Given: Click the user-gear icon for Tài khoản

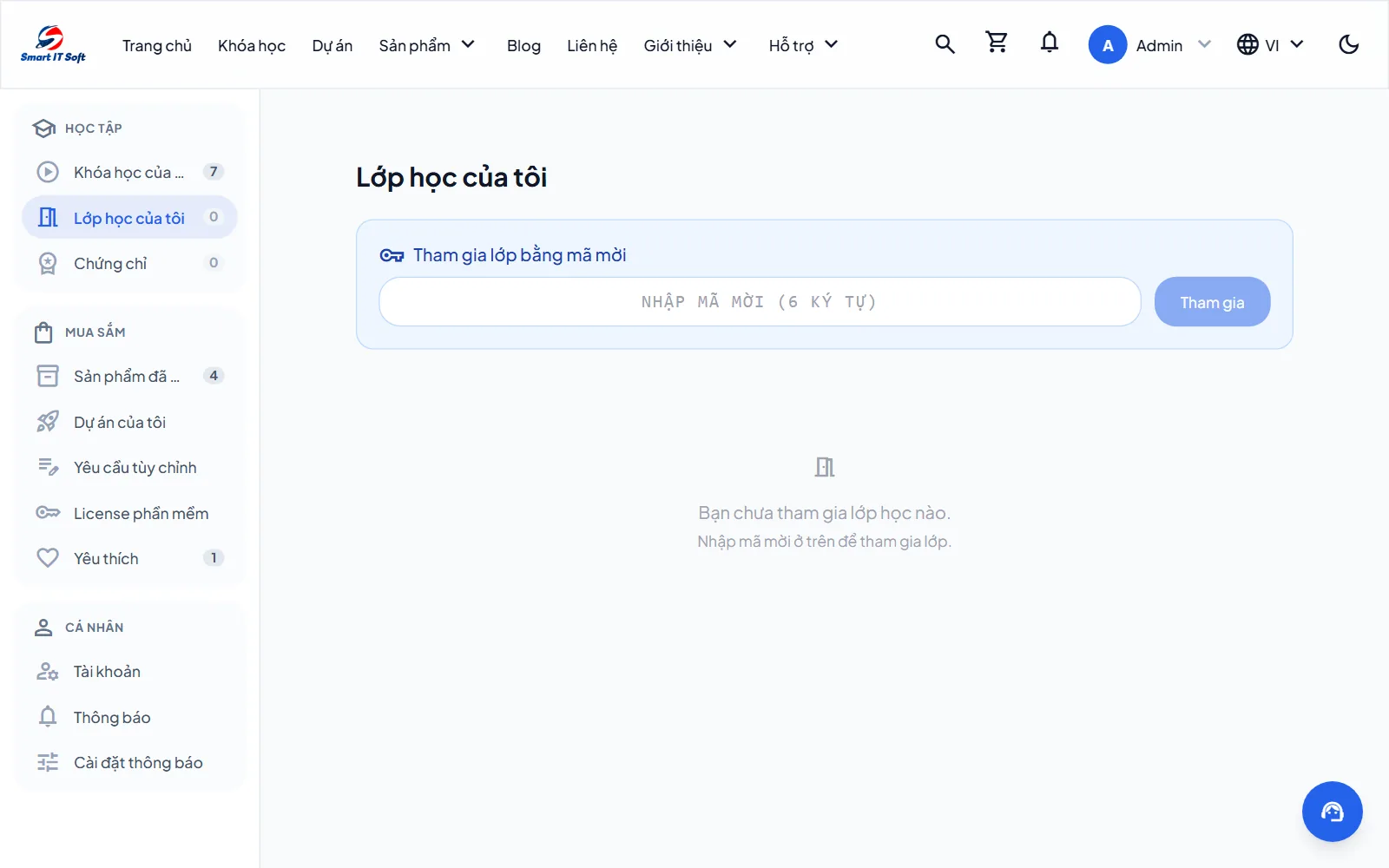Looking at the screenshot, I should pos(48,671).
